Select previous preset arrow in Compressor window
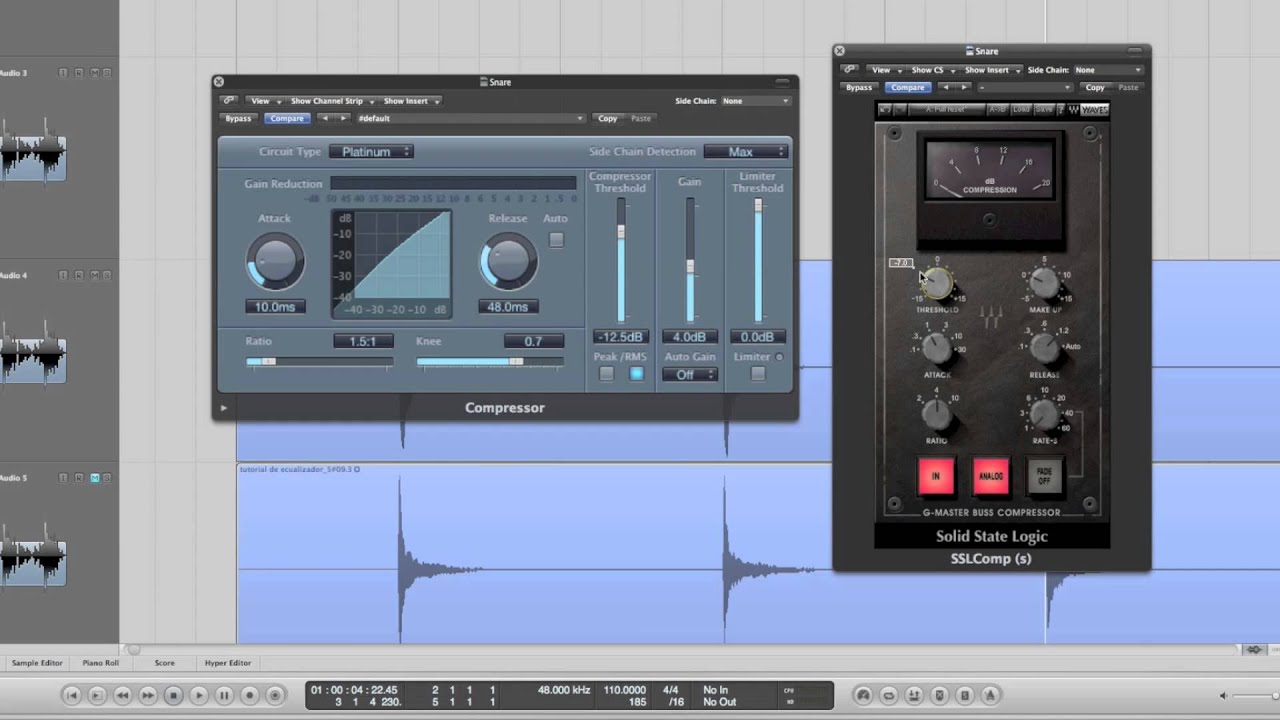The width and height of the screenshot is (1280, 720). click(324, 118)
